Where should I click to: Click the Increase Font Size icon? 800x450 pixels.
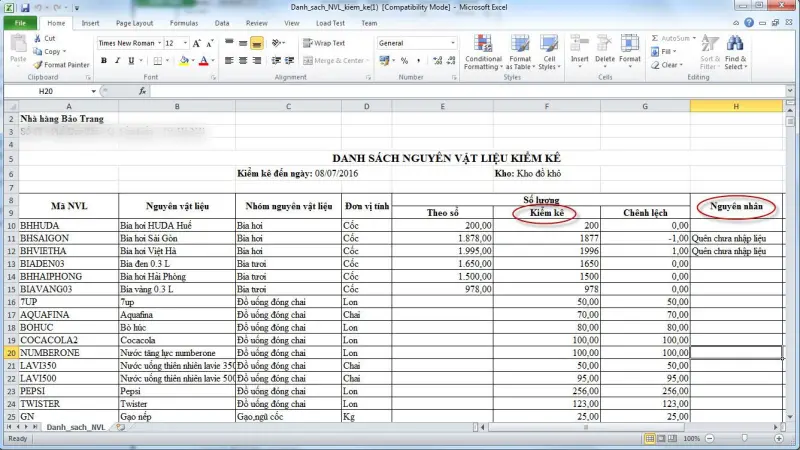click(196, 43)
